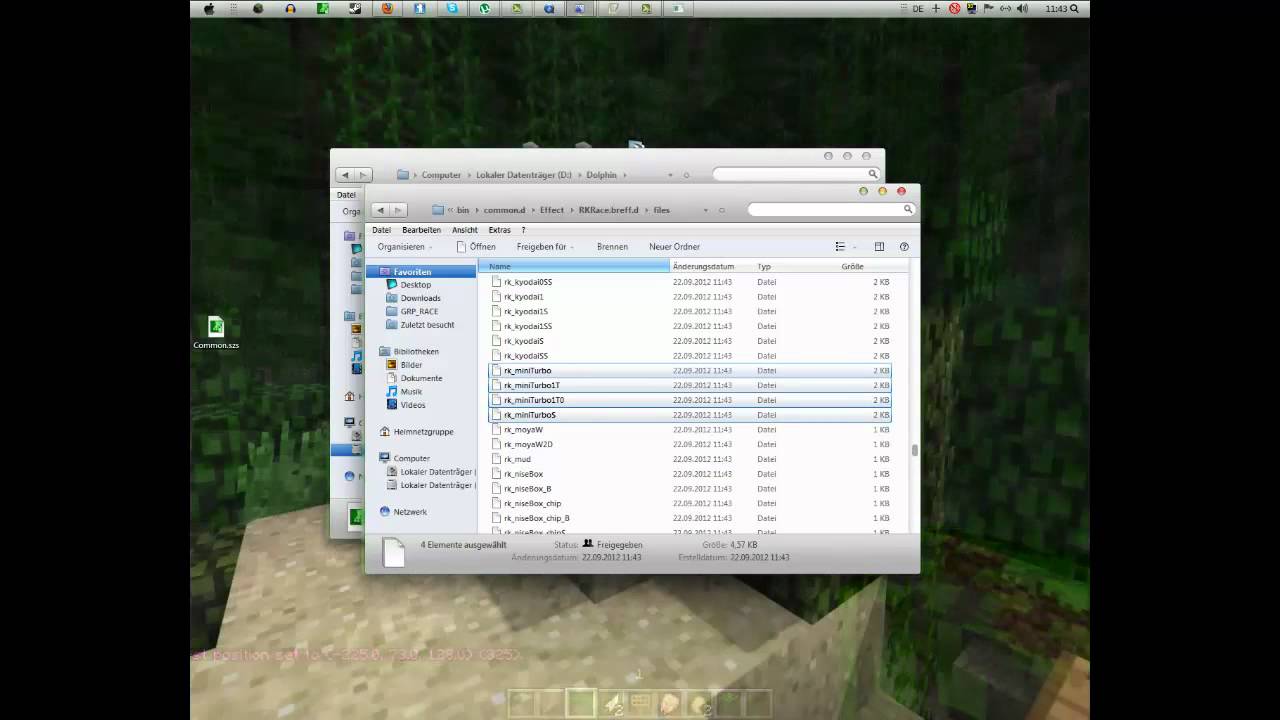This screenshot has width=1280, height=720.
Task: Click the volume speaker icon in tray
Action: [x=1023, y=8]
